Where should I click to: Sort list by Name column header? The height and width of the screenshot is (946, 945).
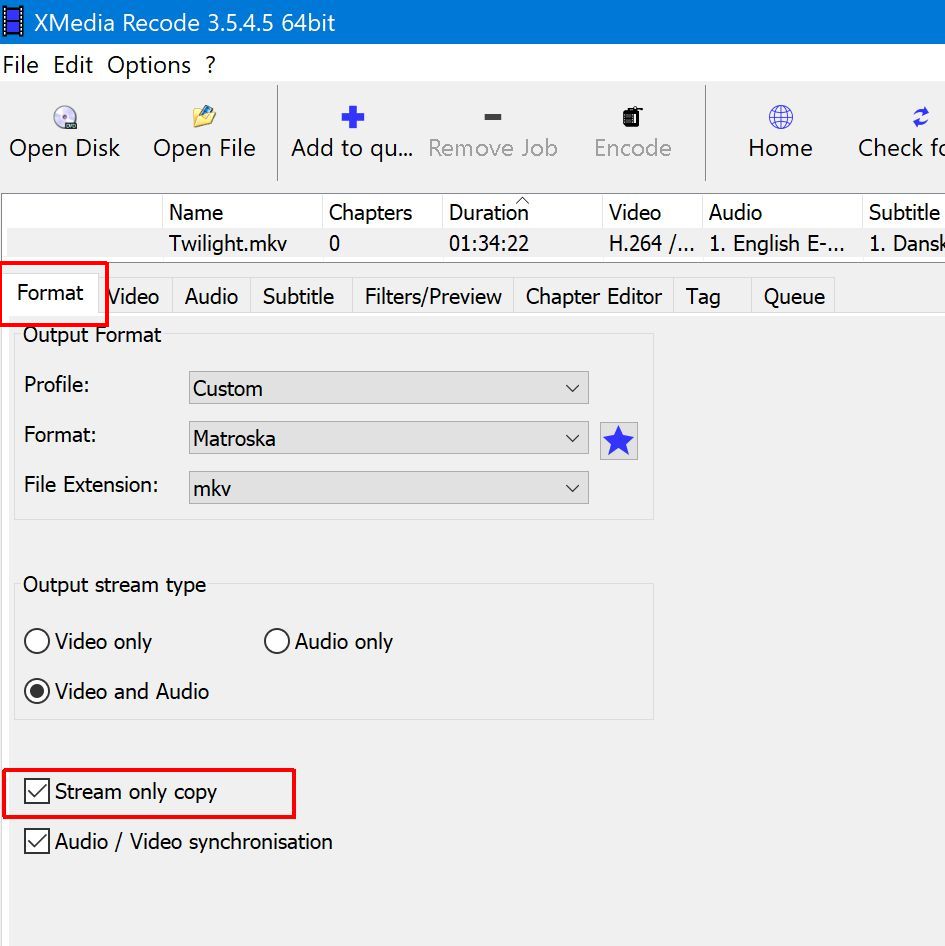click(243, 212)
